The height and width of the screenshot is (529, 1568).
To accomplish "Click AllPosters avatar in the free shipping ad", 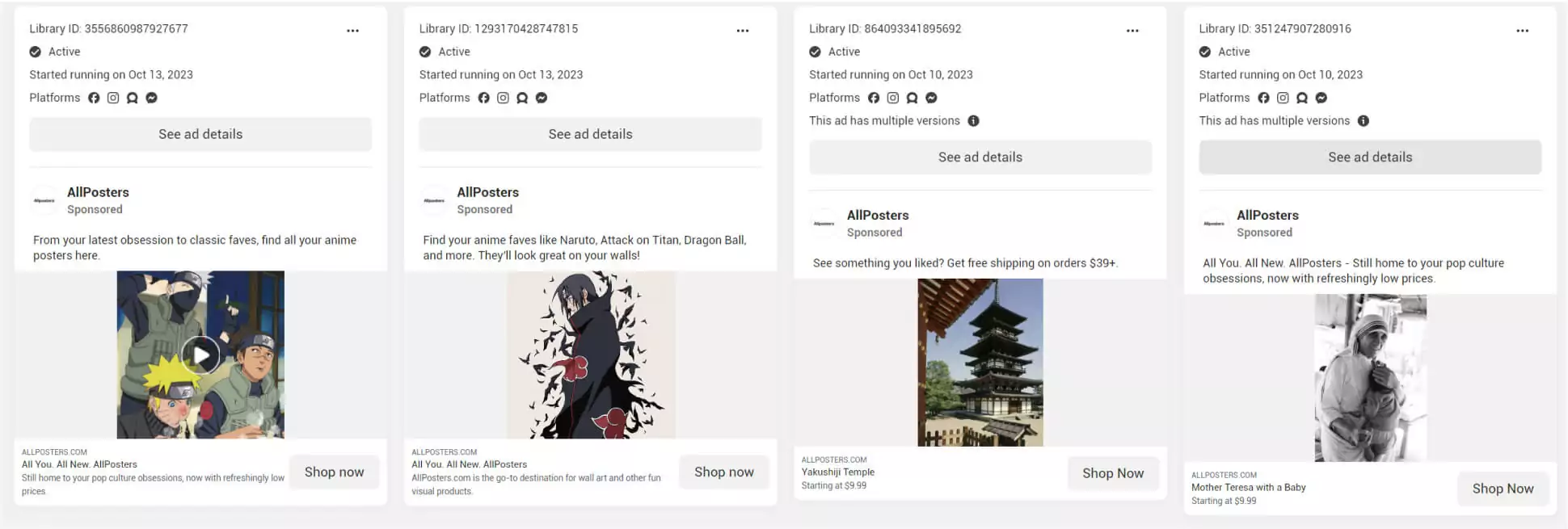I will [x=824, y=224].
